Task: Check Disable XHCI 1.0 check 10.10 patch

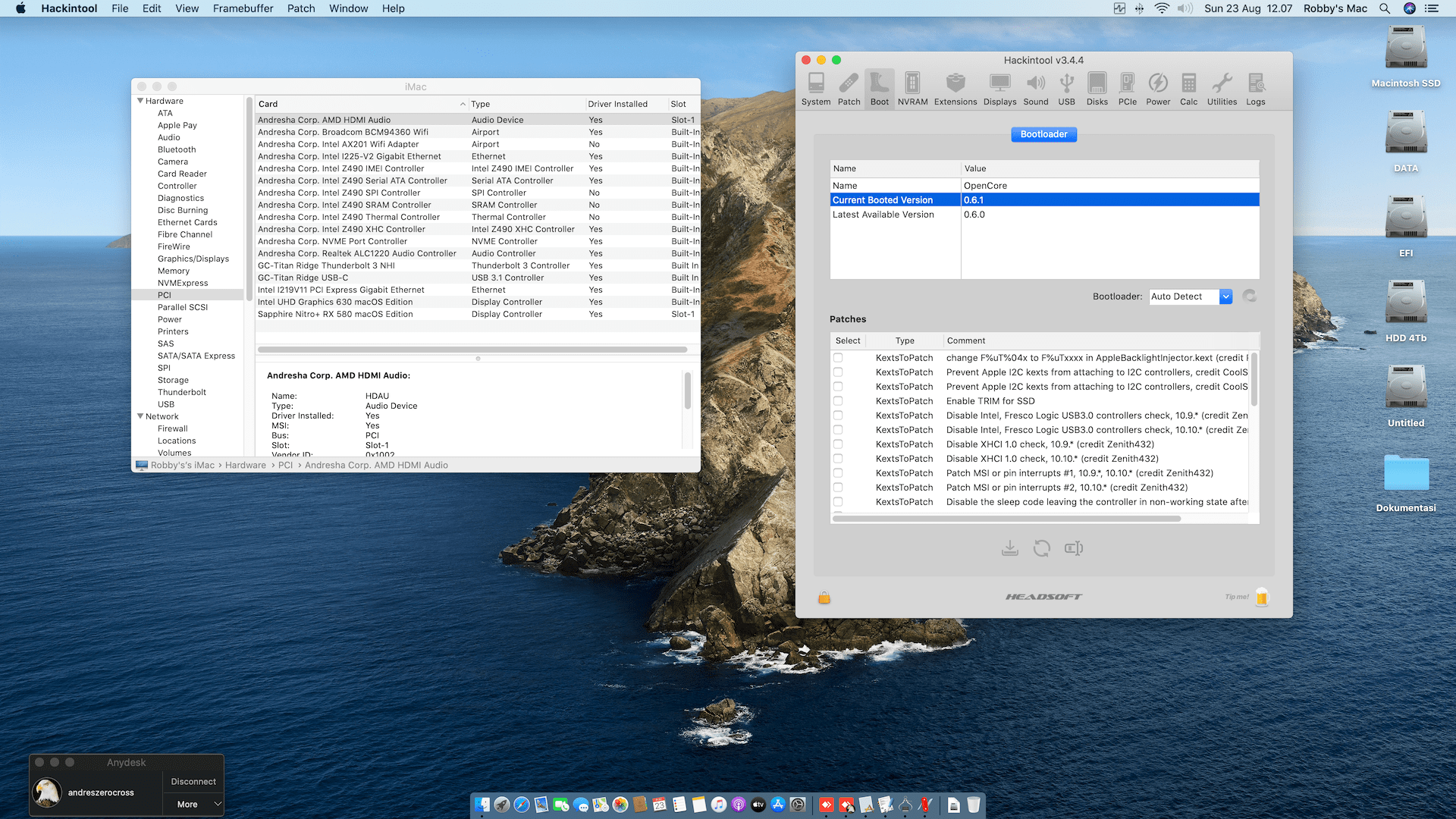Action: click(838, 459)
